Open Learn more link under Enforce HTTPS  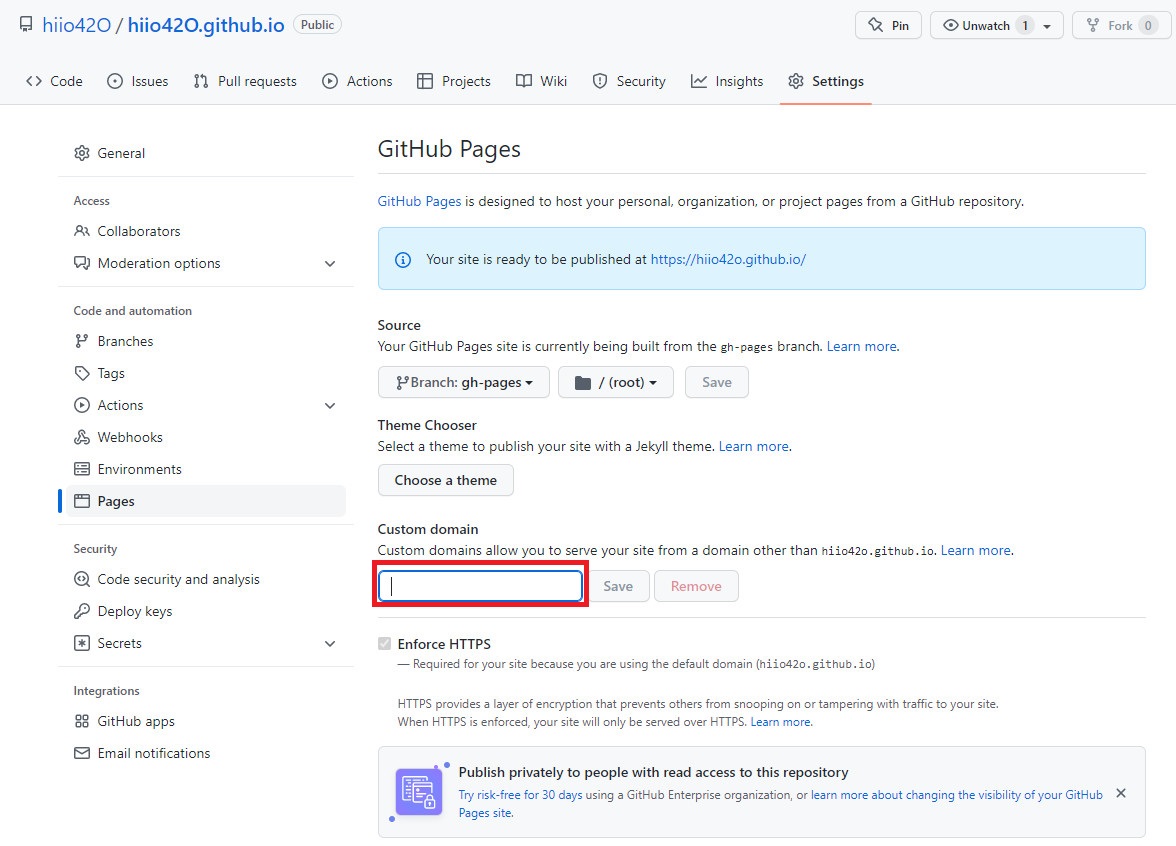pyautogui.click(x=781, y=722)
